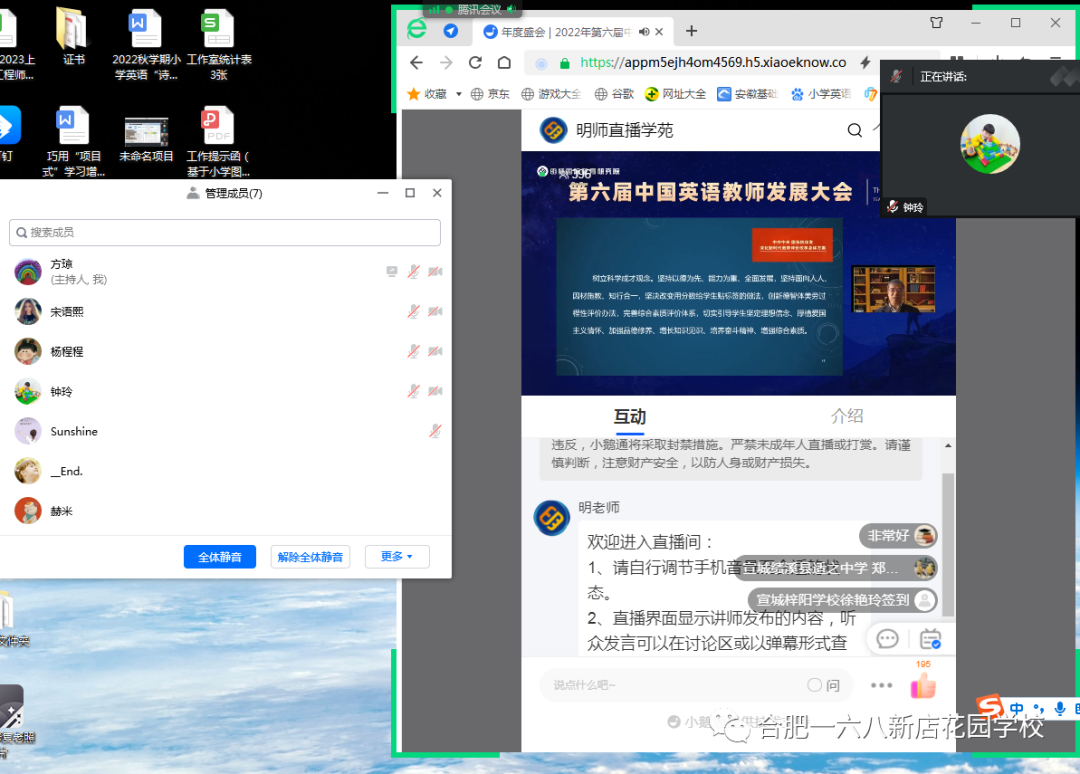Search within 明师直播学苑 page
This screenshot has width=1080, height=774.
point(855,130)
